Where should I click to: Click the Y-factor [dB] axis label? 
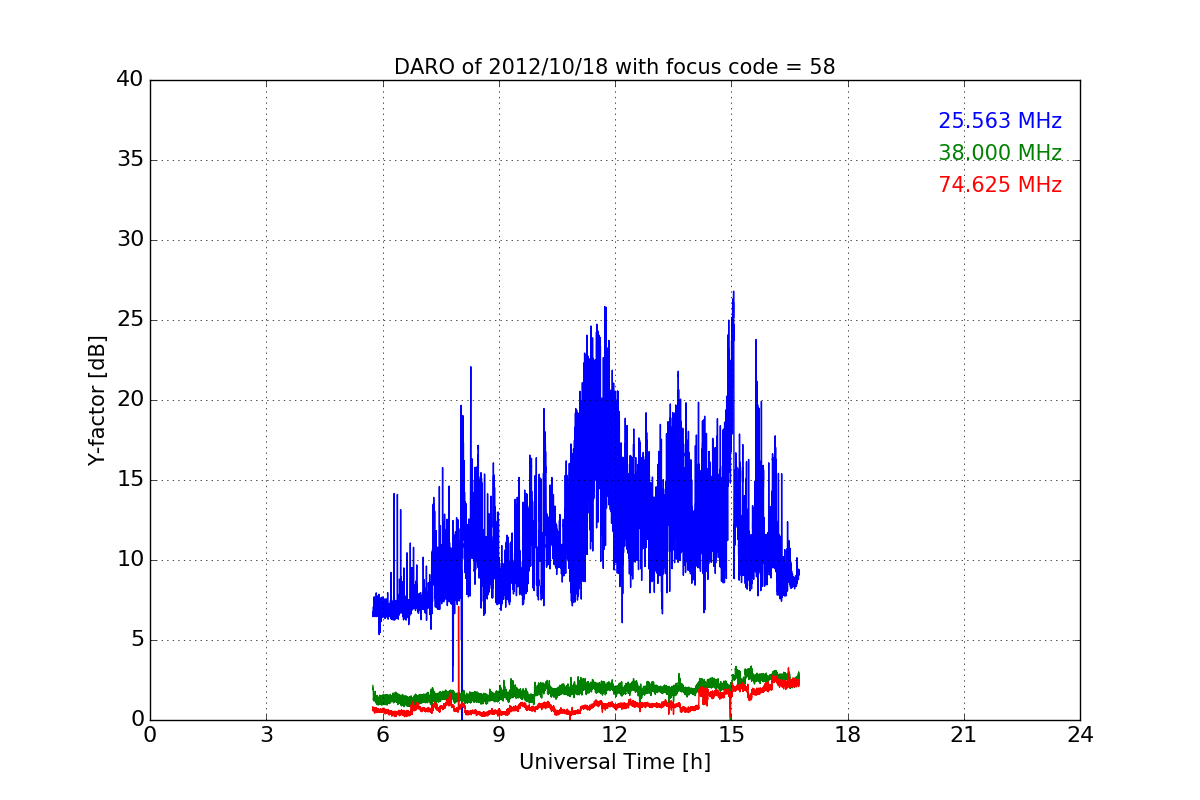(97, 400)
